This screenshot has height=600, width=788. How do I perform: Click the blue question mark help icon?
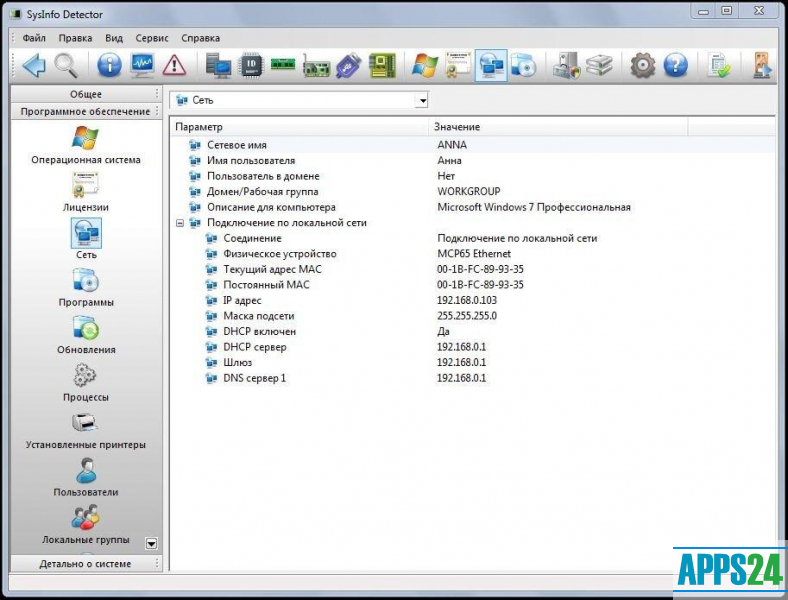[x=675, y=65]
